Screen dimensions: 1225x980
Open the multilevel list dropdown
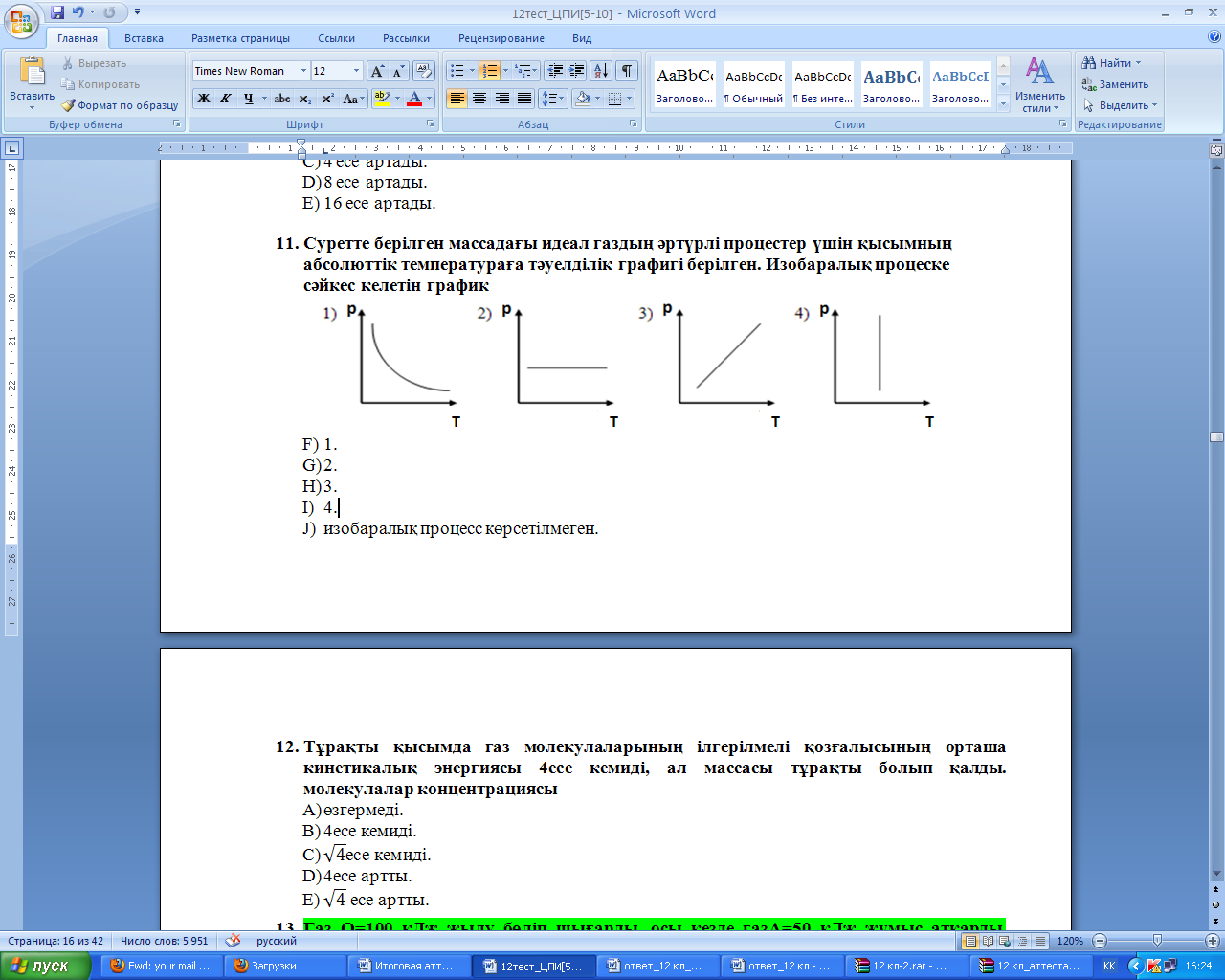click(x=525, y=71)
